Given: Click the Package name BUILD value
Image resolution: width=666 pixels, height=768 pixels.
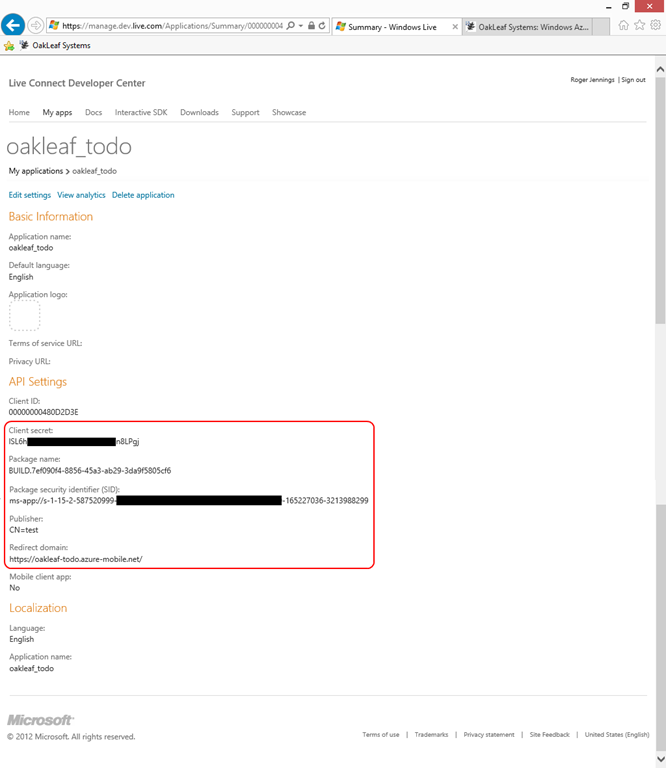Looking at the screenshot, I should pyautogui.click(x=90, y=471).
